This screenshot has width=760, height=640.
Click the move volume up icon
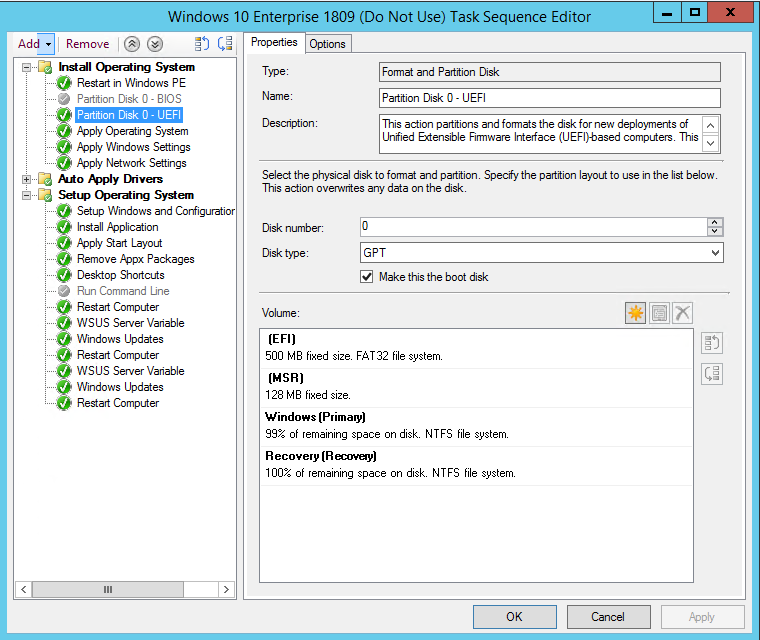tap(712, 343)
